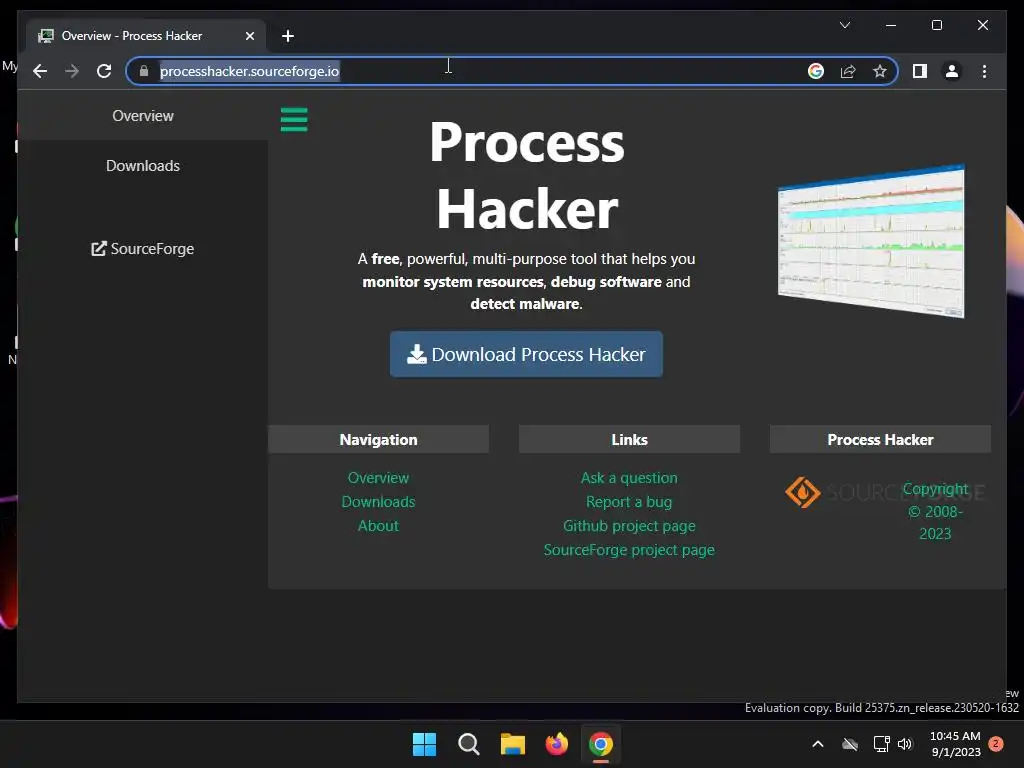
Task: Open SourceForge external link in sidebar
Action: point(142,249)
